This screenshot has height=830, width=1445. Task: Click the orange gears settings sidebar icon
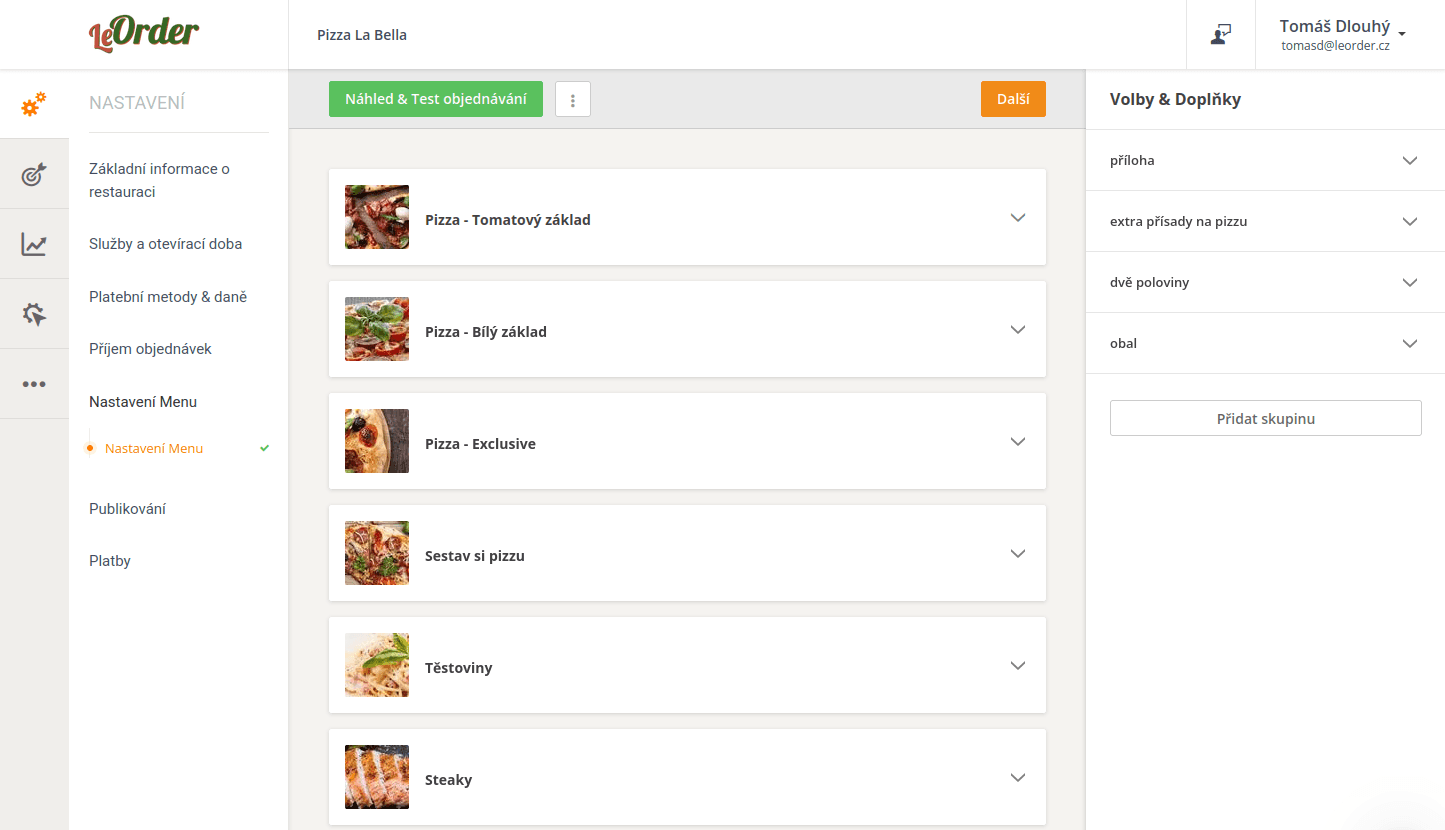pyautogui.click(x=34, y=103)
